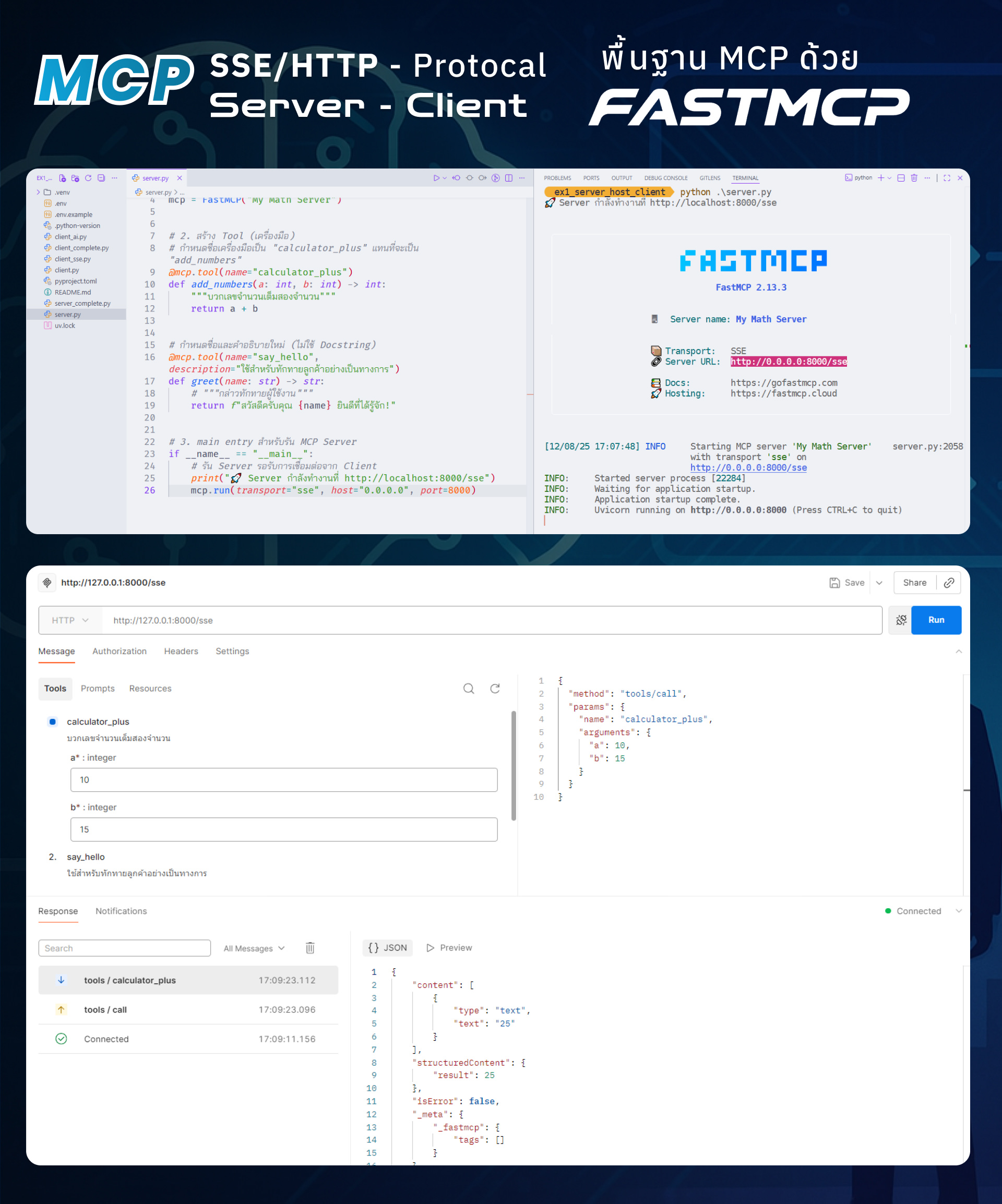Click the New Folder icon in explorer

pos(75,178)
